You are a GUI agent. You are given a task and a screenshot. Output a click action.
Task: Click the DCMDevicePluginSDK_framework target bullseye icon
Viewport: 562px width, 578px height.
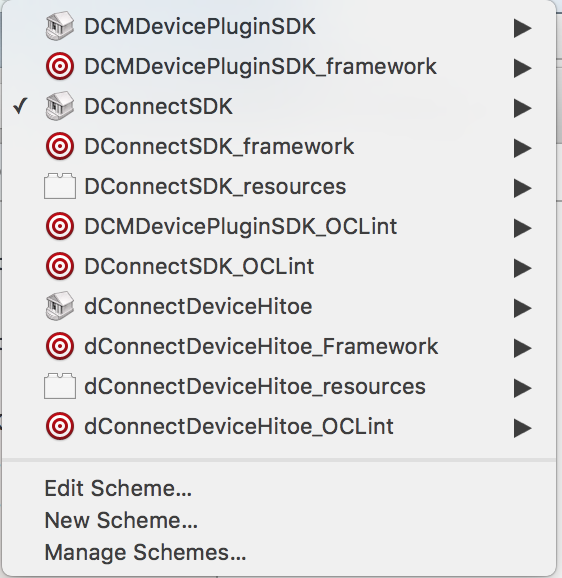click(60, 66)
